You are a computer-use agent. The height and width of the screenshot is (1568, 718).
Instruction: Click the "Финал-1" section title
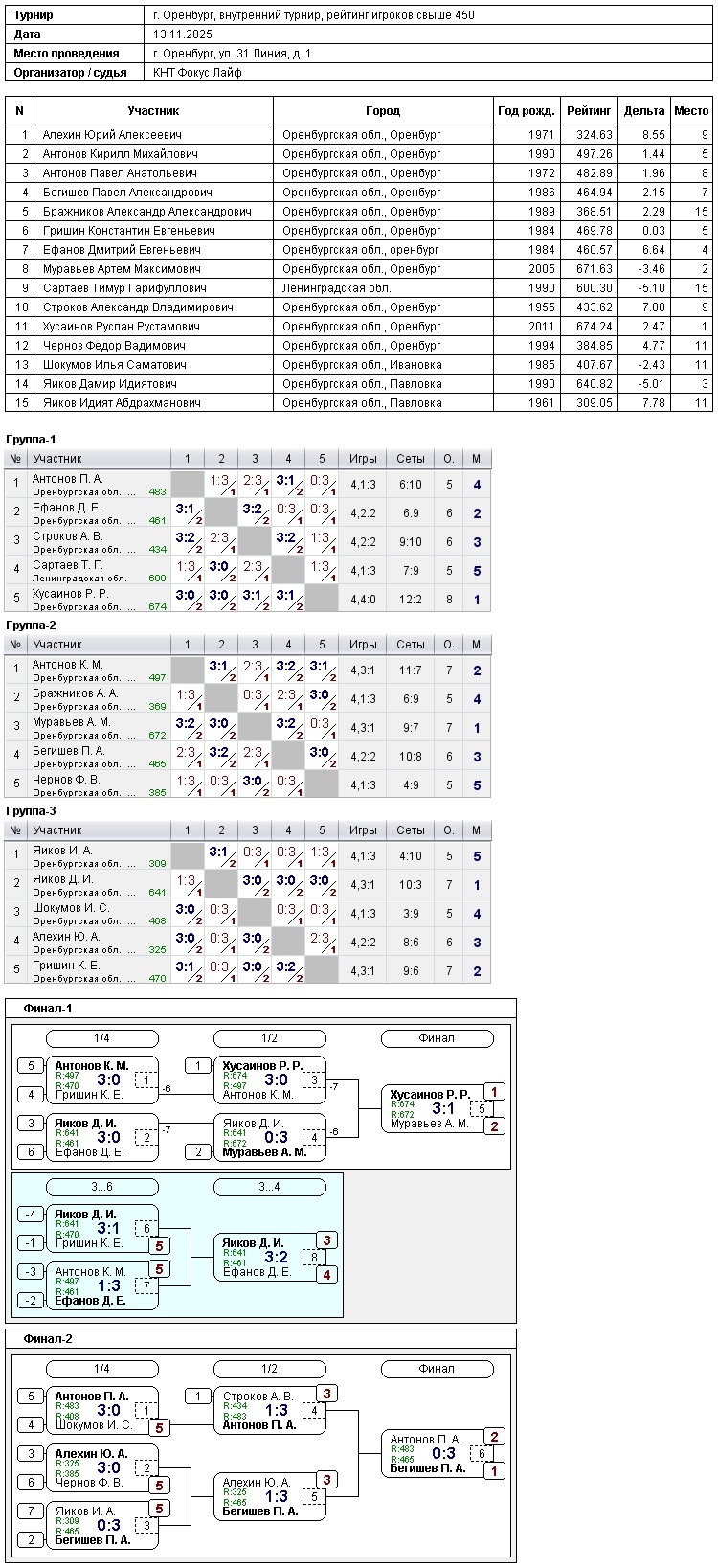[x=48, y=1009]
